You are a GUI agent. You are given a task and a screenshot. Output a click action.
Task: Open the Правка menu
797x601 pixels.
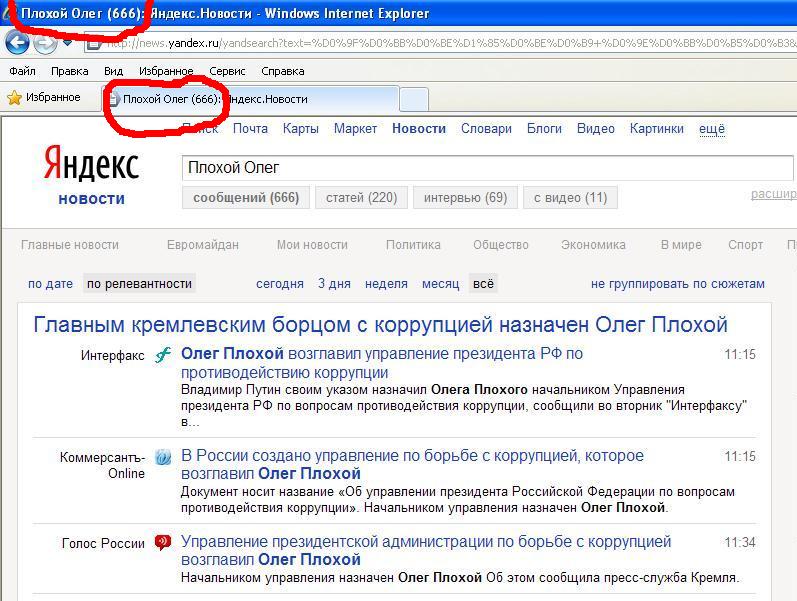[x=70, y=71]
